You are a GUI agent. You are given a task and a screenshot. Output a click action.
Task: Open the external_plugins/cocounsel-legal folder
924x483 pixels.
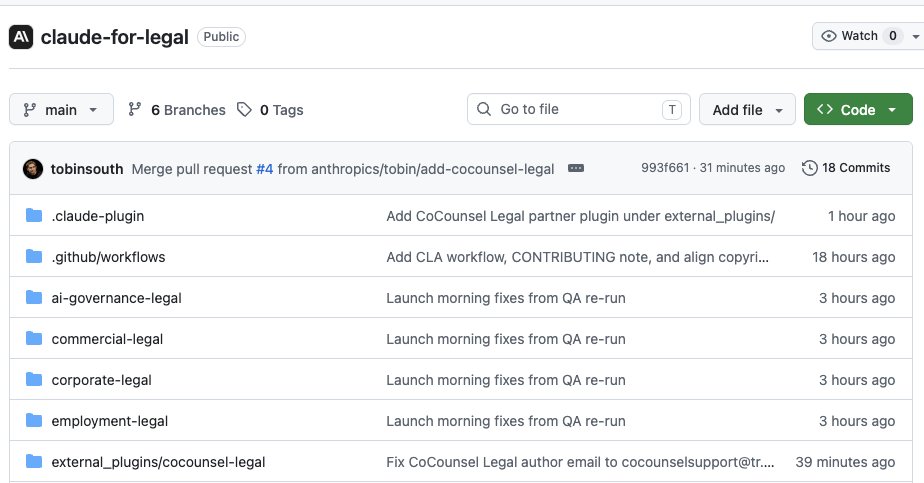[x=159, y=462]
